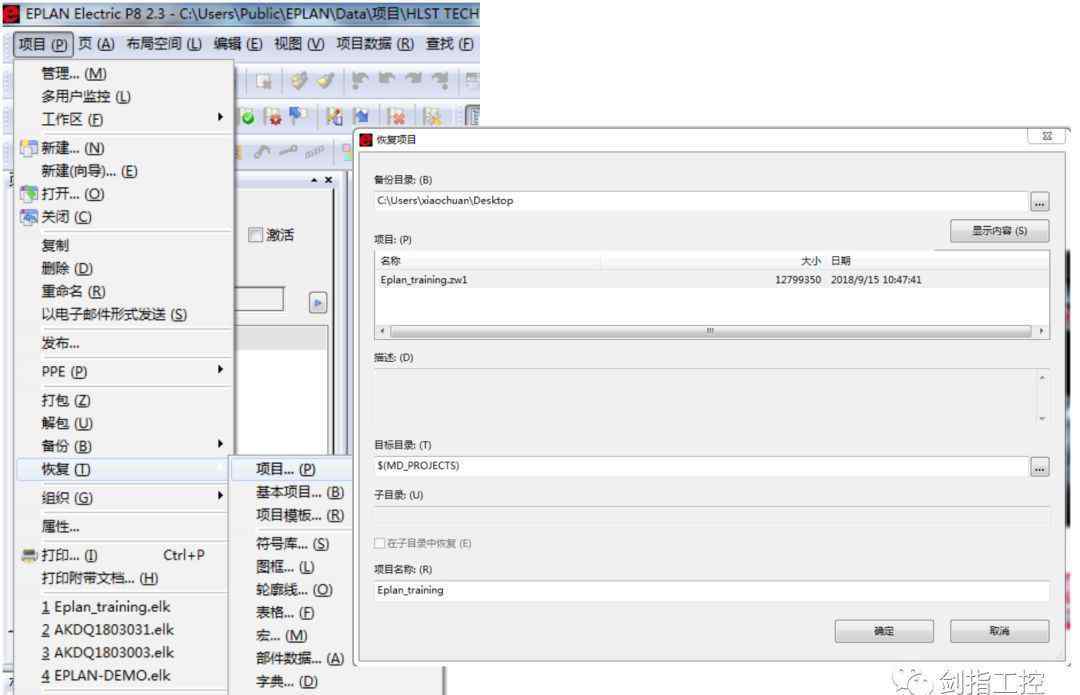Click the printer icon beside 打印
1080x695 pixels.
(x=29, y=555)
